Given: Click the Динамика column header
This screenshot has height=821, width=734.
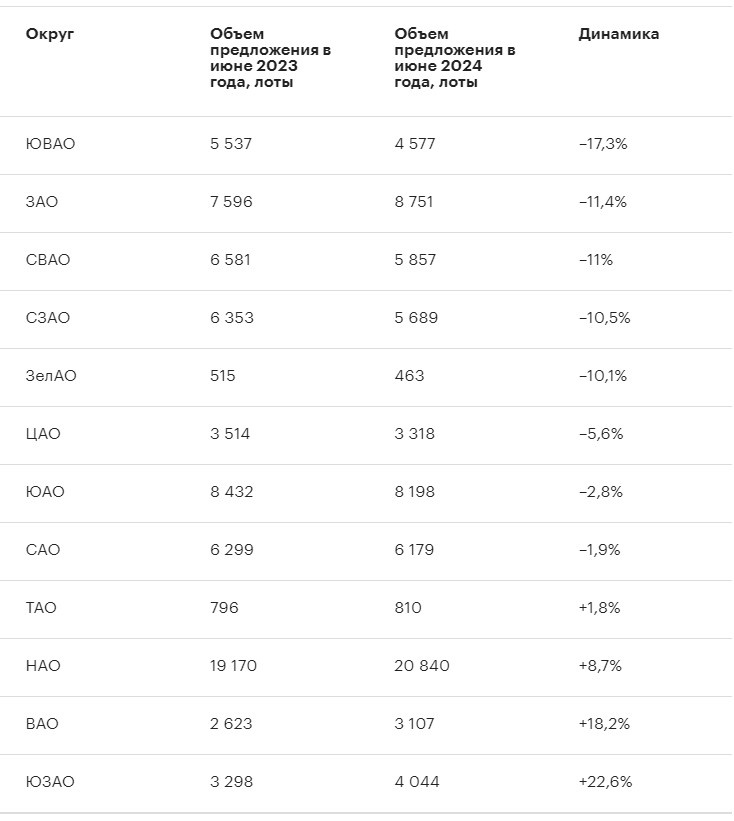Looking at the screenshot, I should coord(618,34).
